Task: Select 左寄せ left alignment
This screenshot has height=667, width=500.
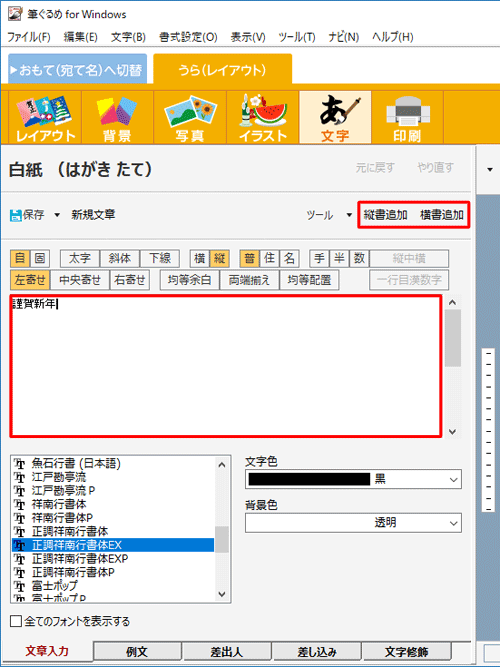Action: click(30, 280)
